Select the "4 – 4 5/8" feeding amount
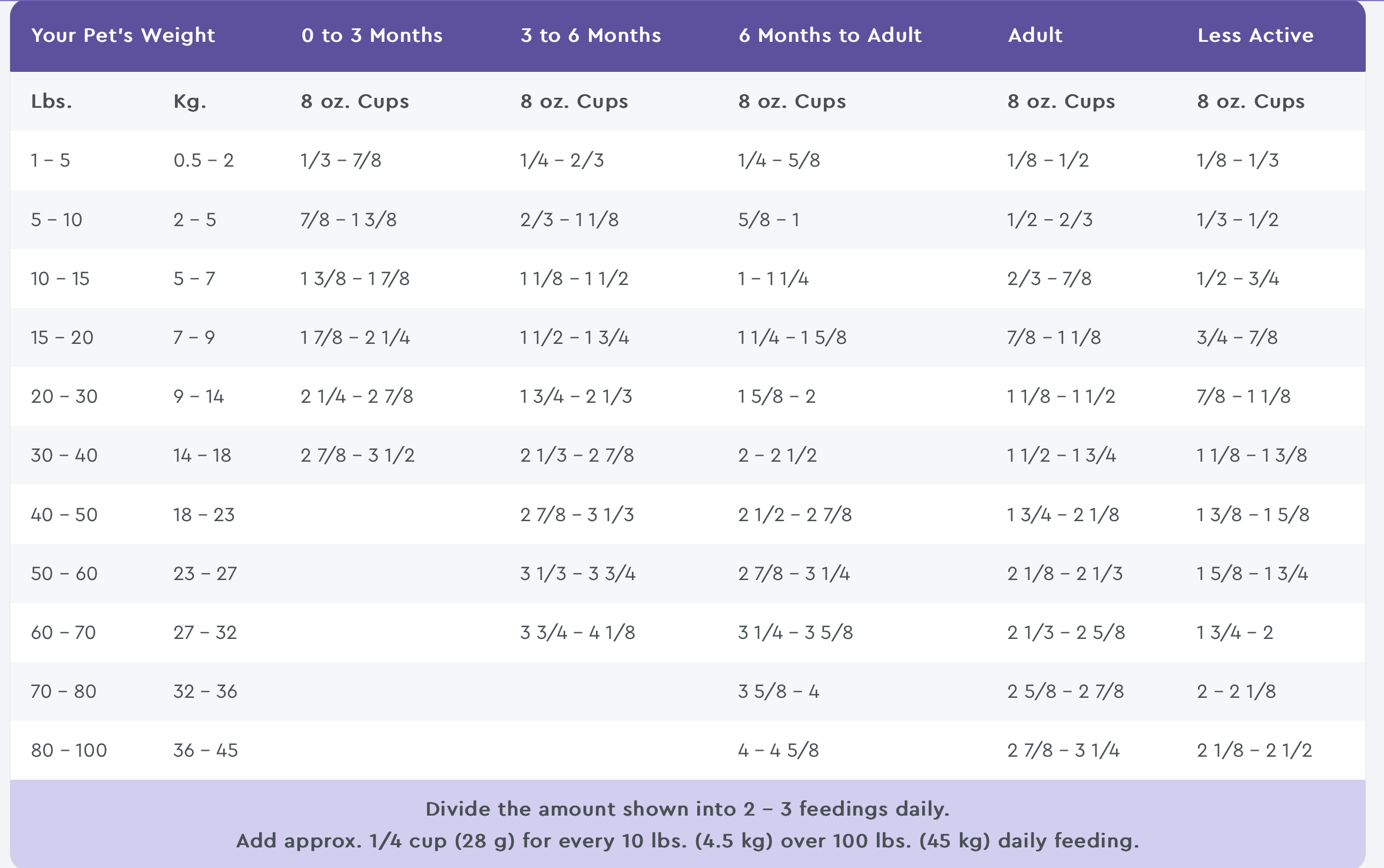 click(x=779, y=750)
